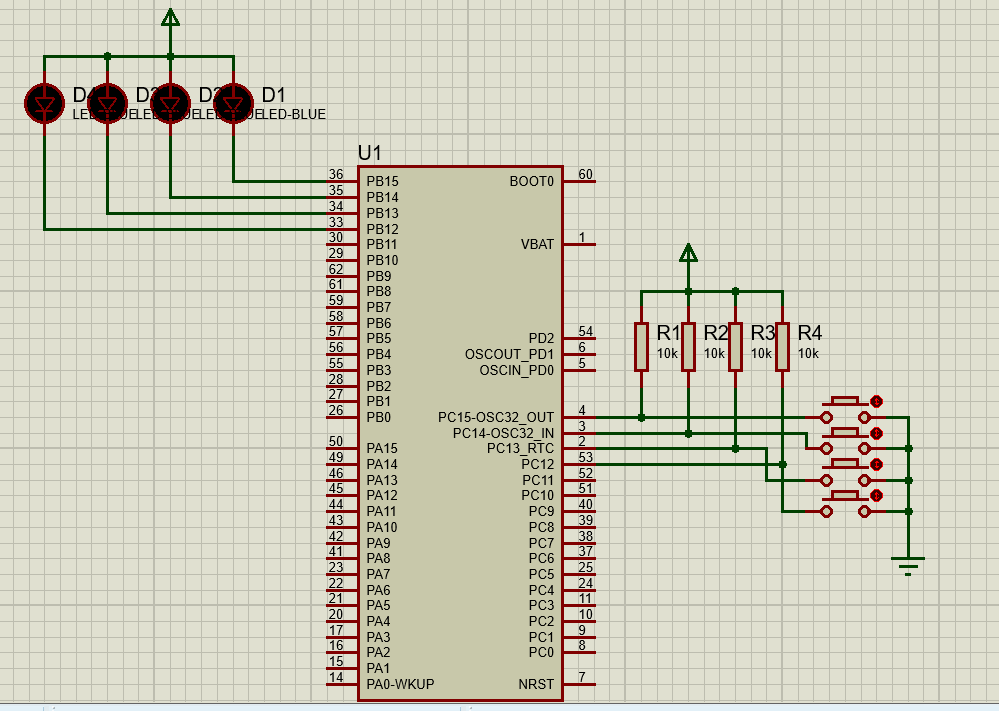Toggle the red latch of the PC13 push button
This screenshot has width=999, height=711.
(x=877, y=464)
